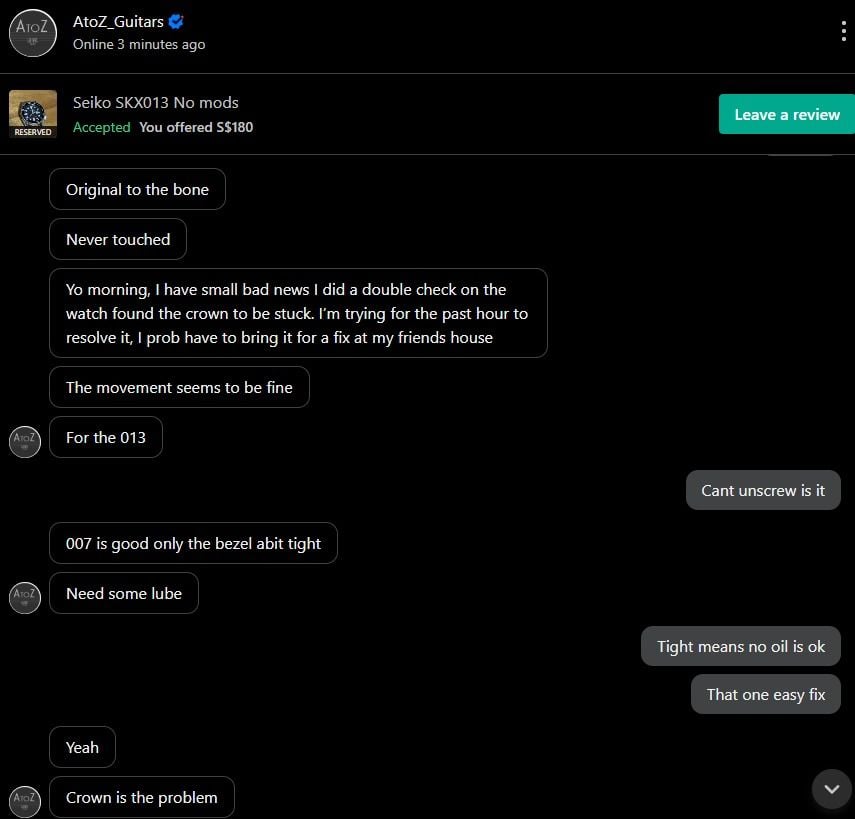Click the AtoZ_Guitars username

[118, 22]
